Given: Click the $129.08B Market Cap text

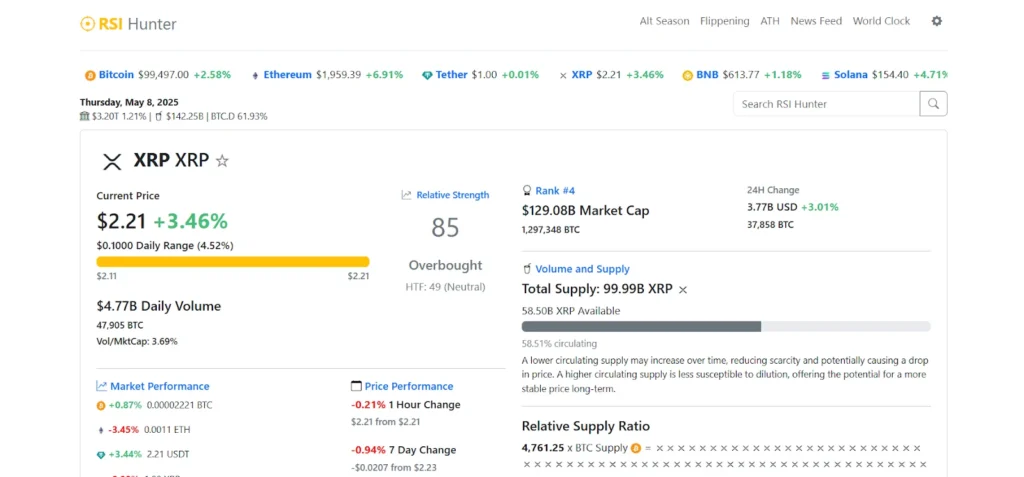Looking at the screenshot, I should pyautogui.click(x=586, y=210).
